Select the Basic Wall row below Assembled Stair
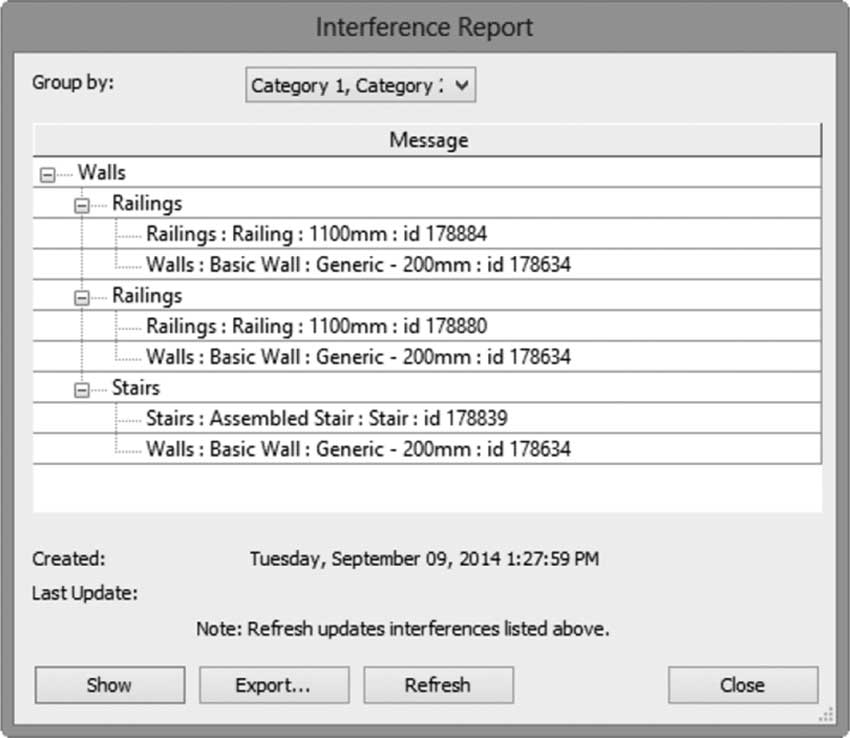850x738 pixels. click(x=428, y=449)
